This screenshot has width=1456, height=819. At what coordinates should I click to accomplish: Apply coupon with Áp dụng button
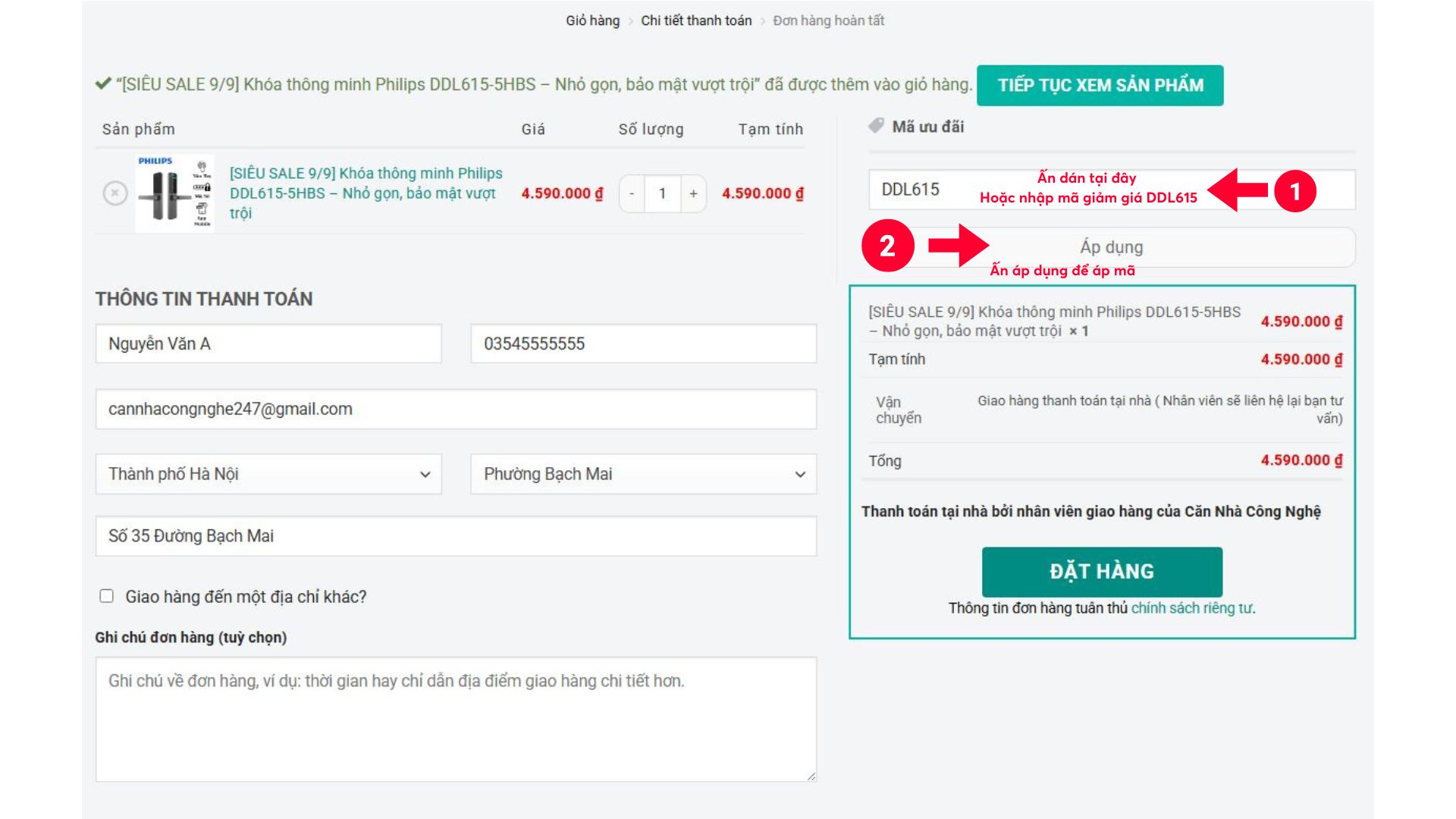click(1112, 247)
